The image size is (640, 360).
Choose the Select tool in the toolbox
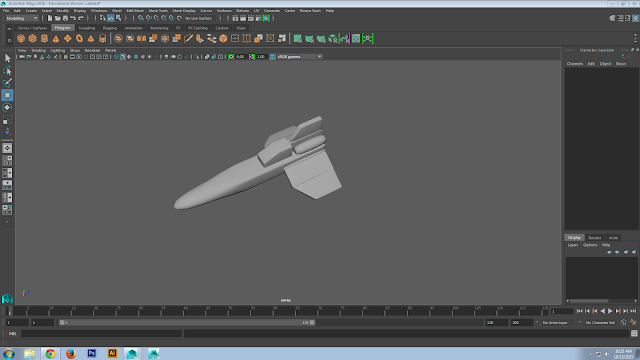click(x=7, y=58)
